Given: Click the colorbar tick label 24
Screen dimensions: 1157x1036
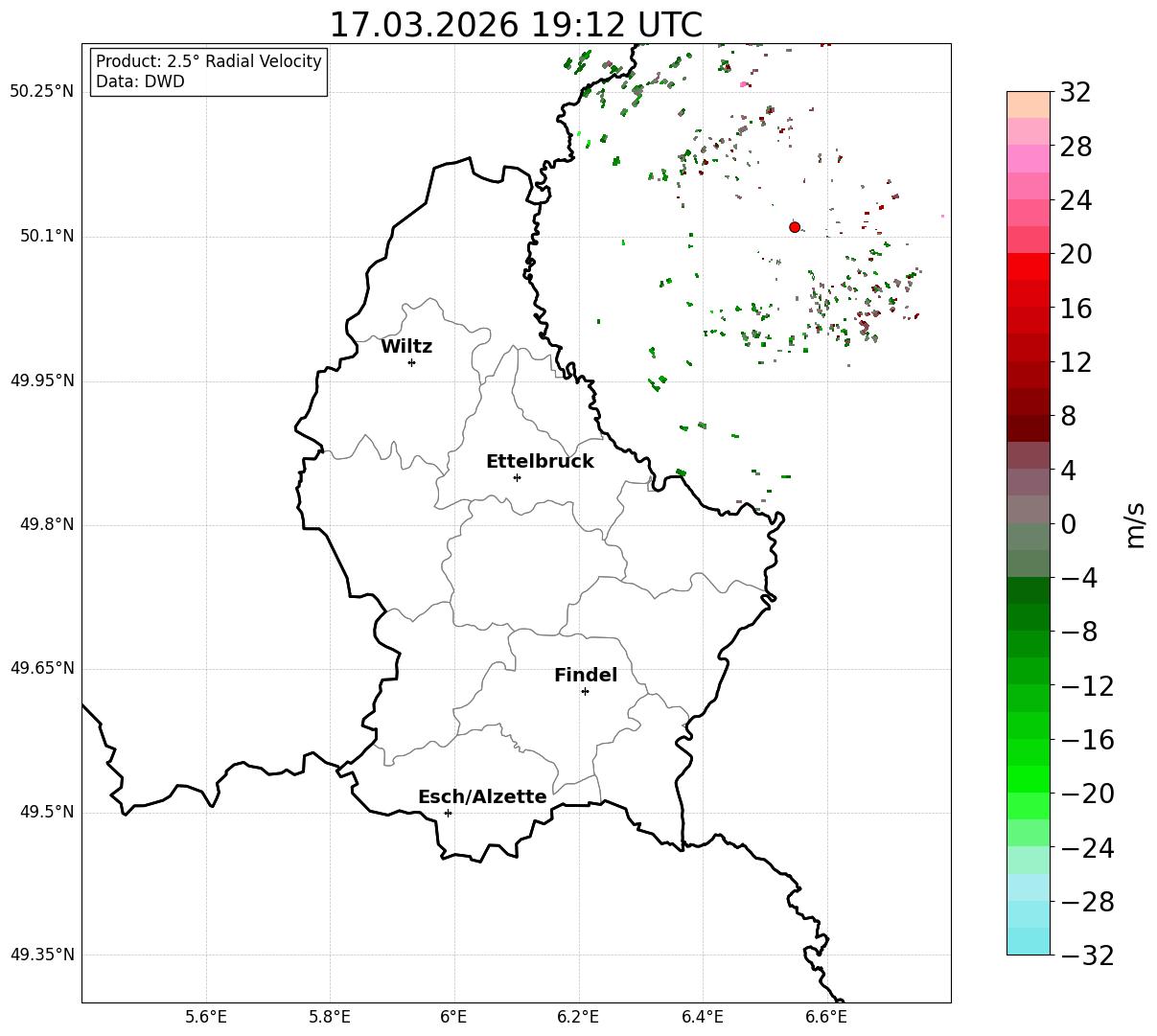Looking at the screenshot, I should point(1076,201).
